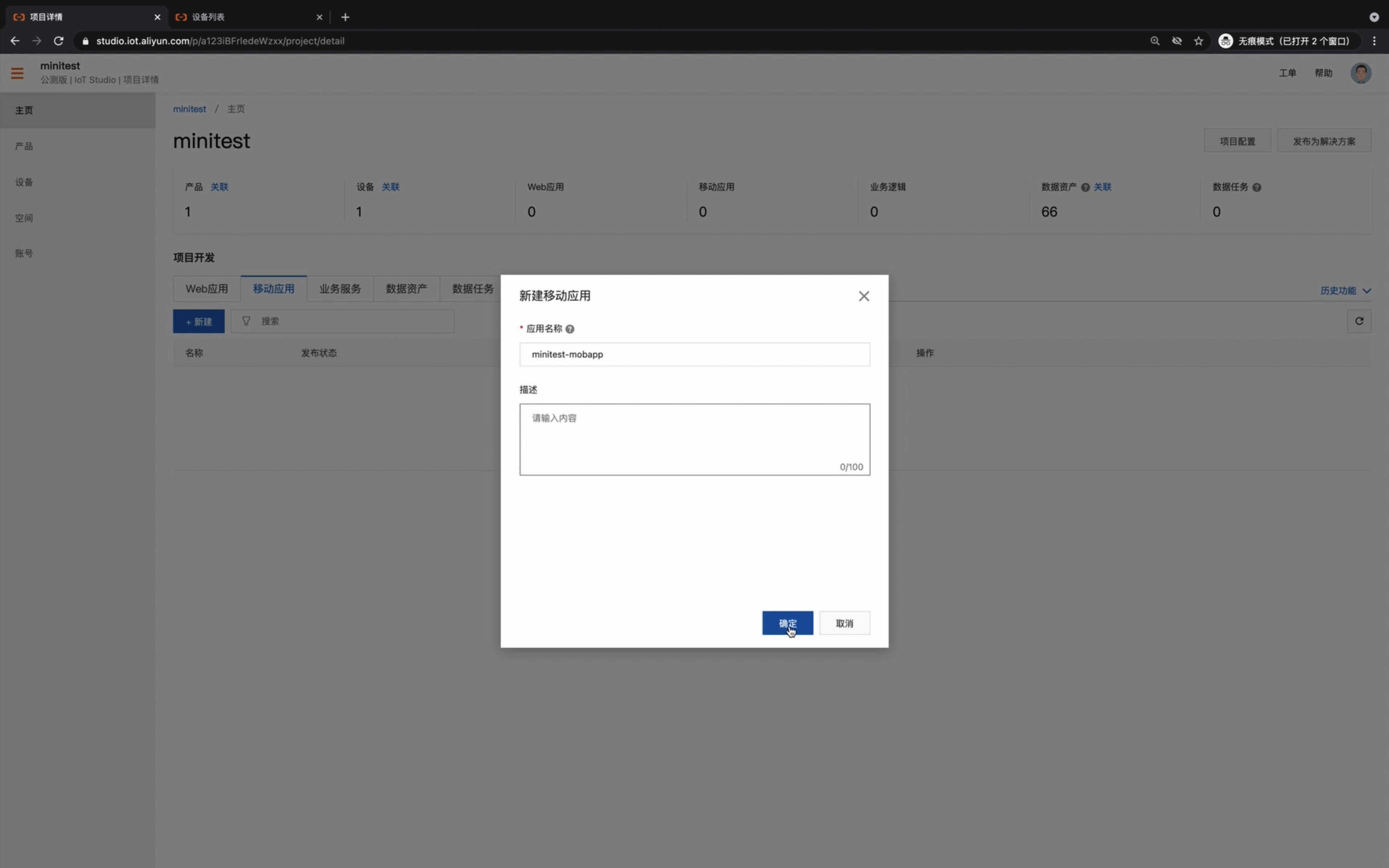Click the help icon beside 应用名称
This screenshot has height=868, width=1389.
(569, 329)
